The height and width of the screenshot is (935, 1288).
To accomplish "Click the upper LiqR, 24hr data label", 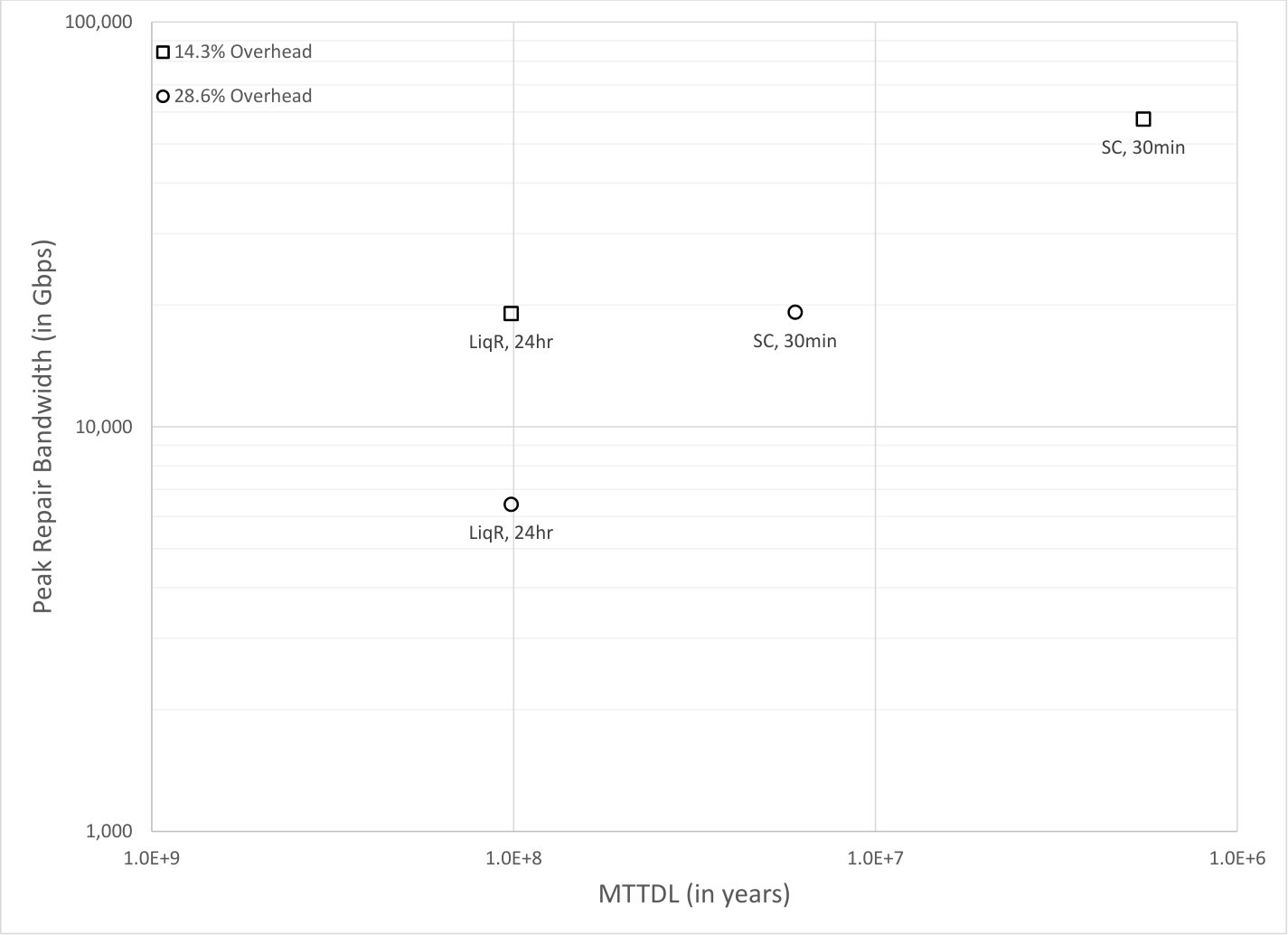I will click(511, 343).
